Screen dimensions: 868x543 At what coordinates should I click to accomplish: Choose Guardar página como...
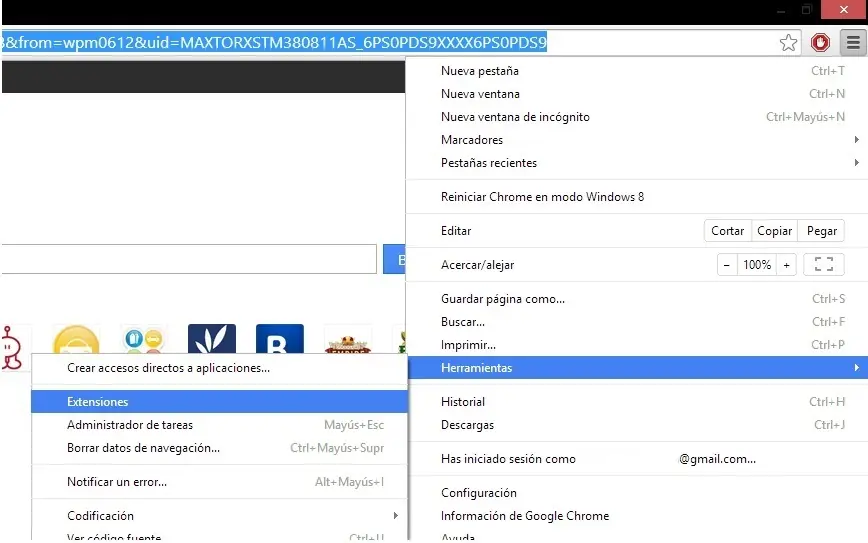coord(637,299)
